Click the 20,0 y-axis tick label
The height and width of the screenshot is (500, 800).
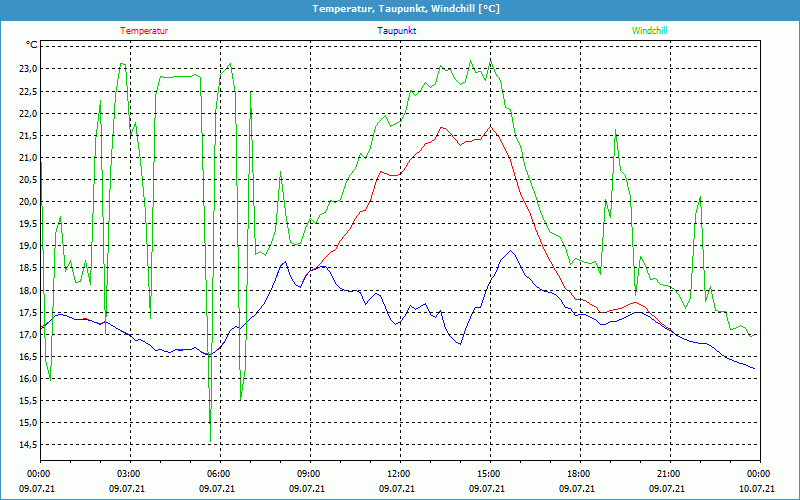point(26,202)
